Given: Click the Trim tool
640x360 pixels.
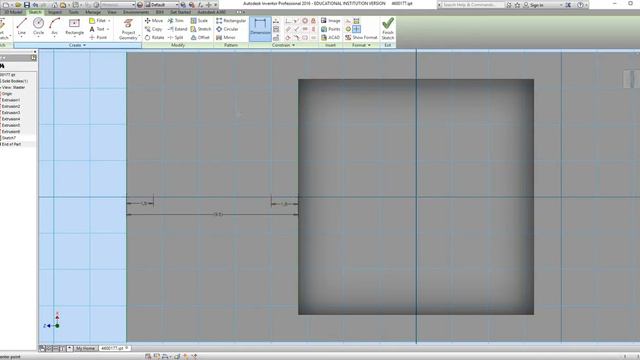Looking at the screenshot, I should pos(176,20).
